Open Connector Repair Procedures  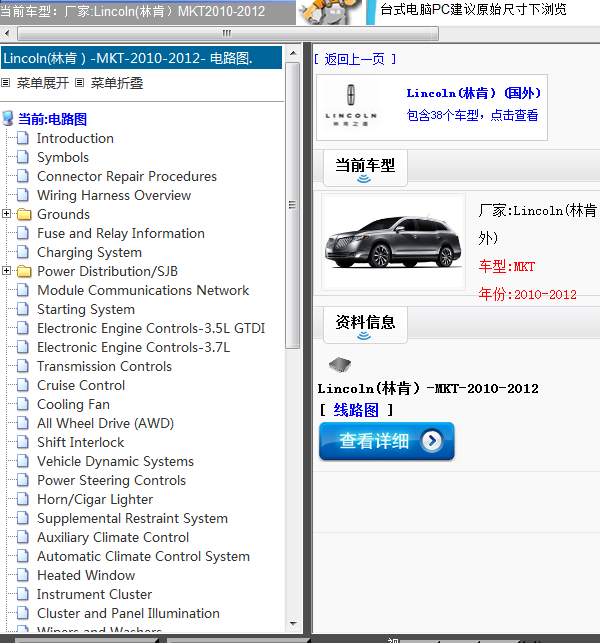point(127,176)
